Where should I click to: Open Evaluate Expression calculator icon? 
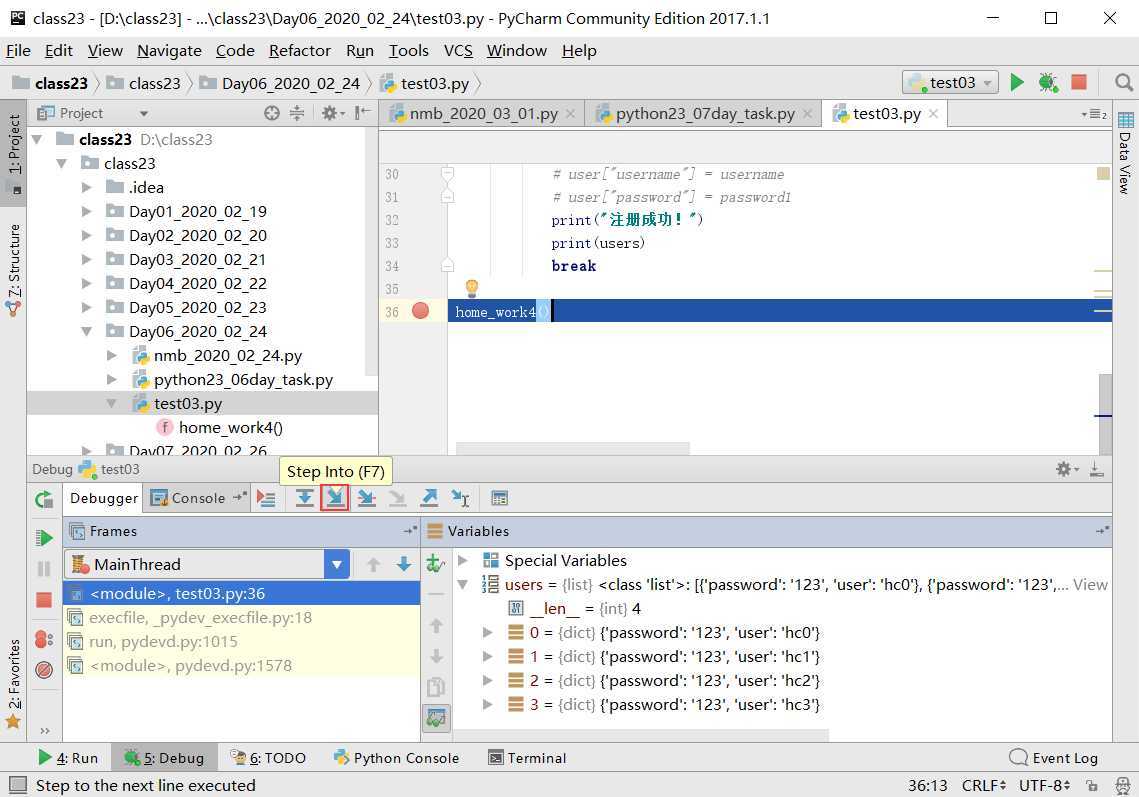[x=499, y=498]
